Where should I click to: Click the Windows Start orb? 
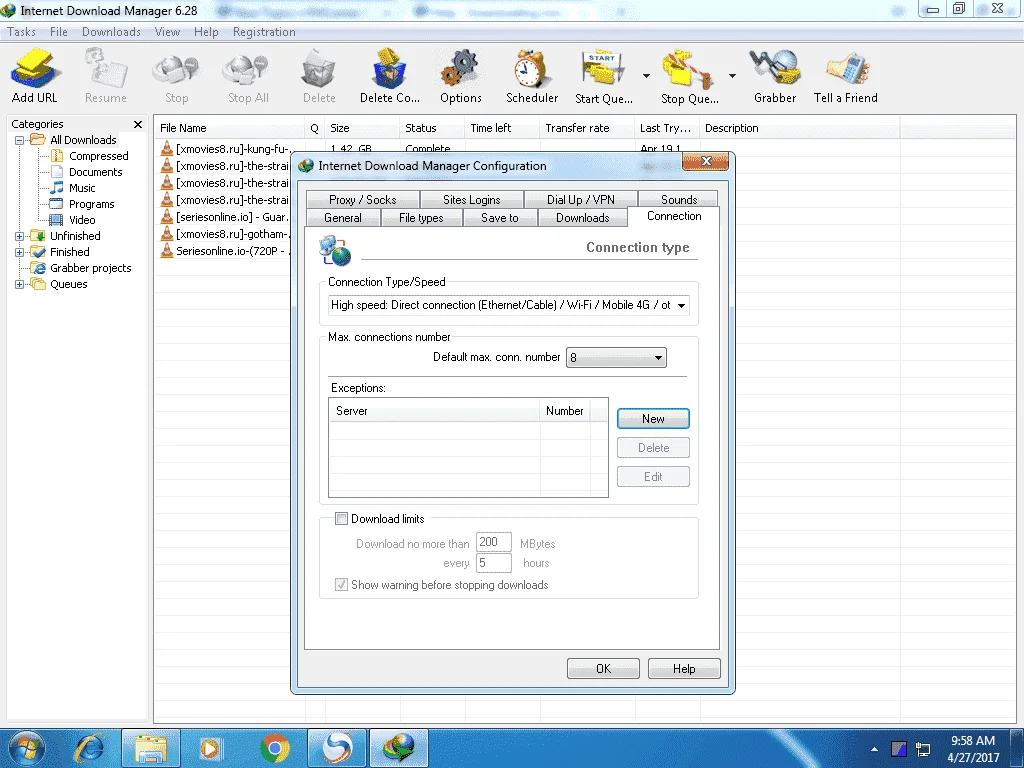(x=27, y=748)
